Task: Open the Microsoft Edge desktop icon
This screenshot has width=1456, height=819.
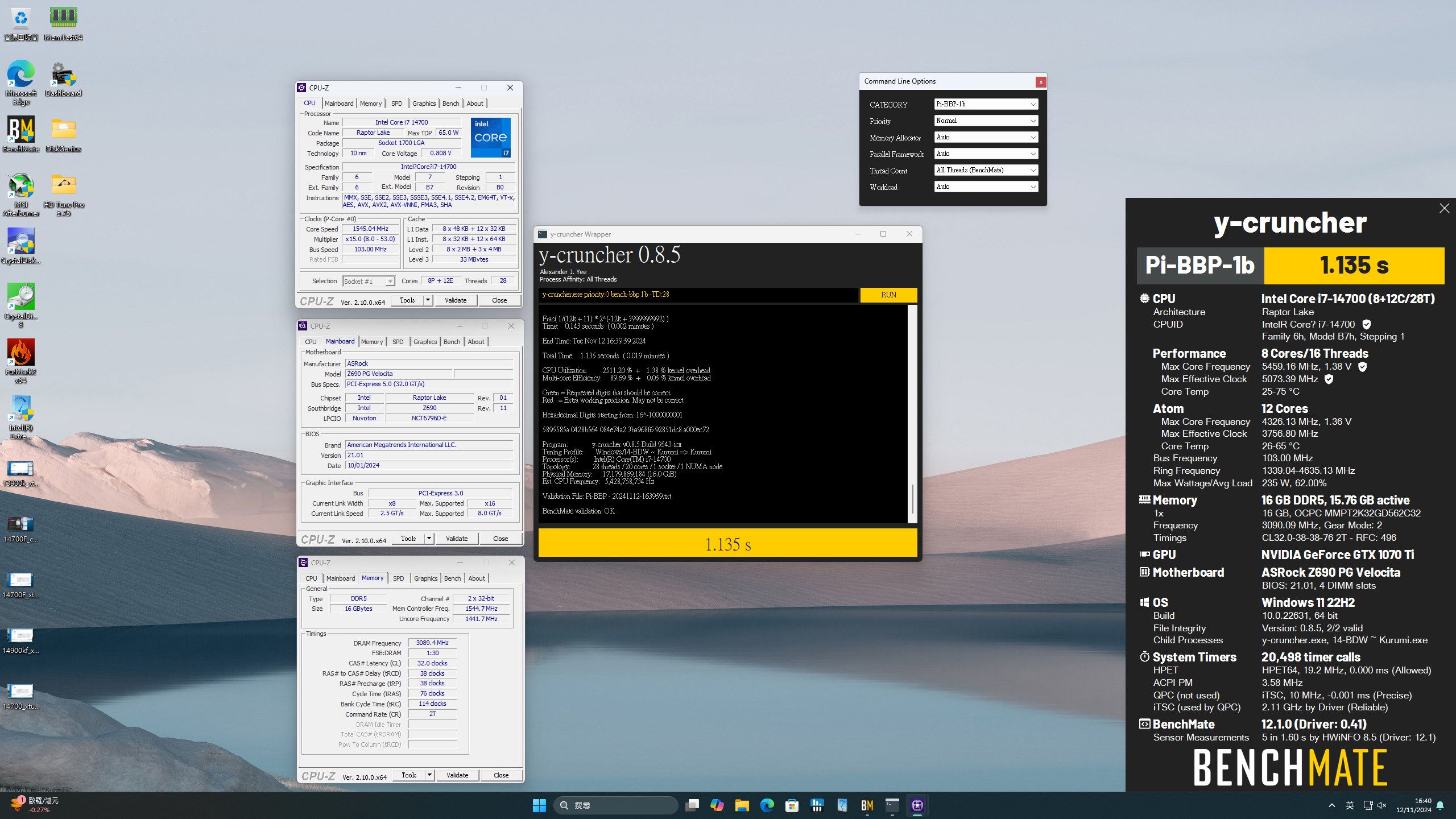Action: (x=21, y=82)
